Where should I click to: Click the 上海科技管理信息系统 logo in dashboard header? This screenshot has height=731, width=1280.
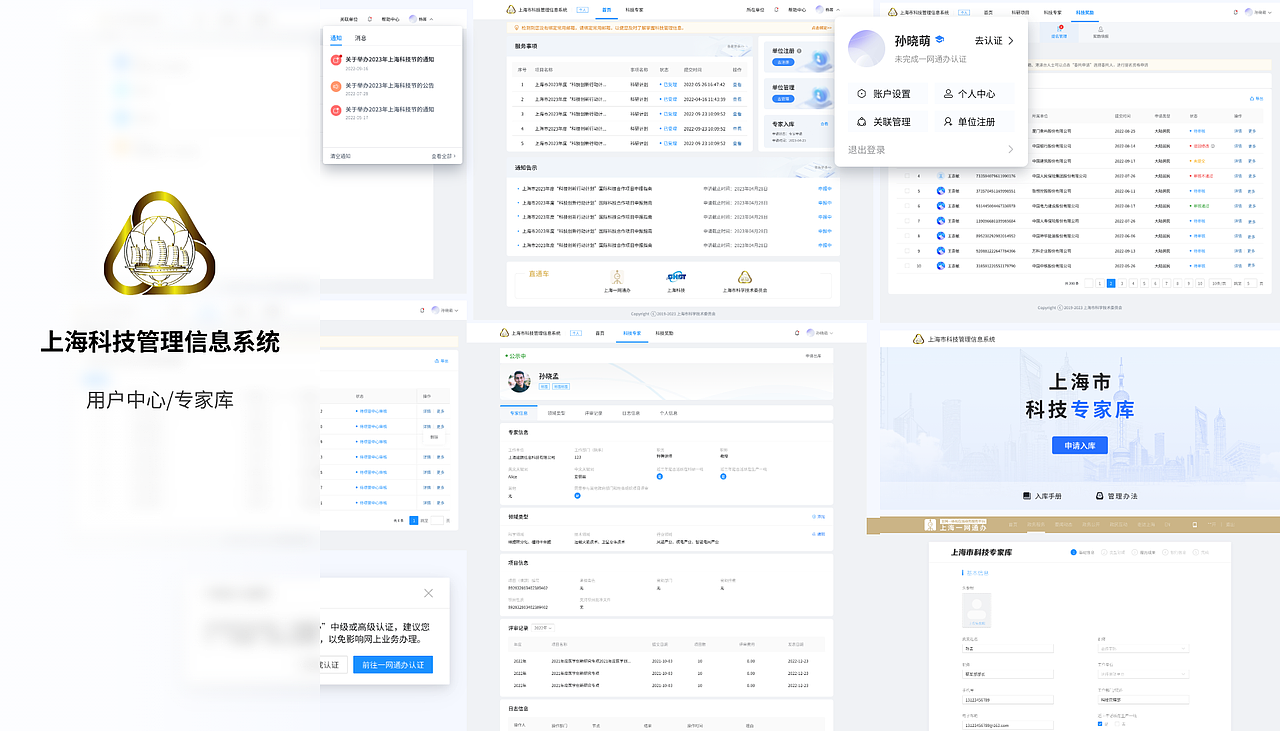coord(511,10)
